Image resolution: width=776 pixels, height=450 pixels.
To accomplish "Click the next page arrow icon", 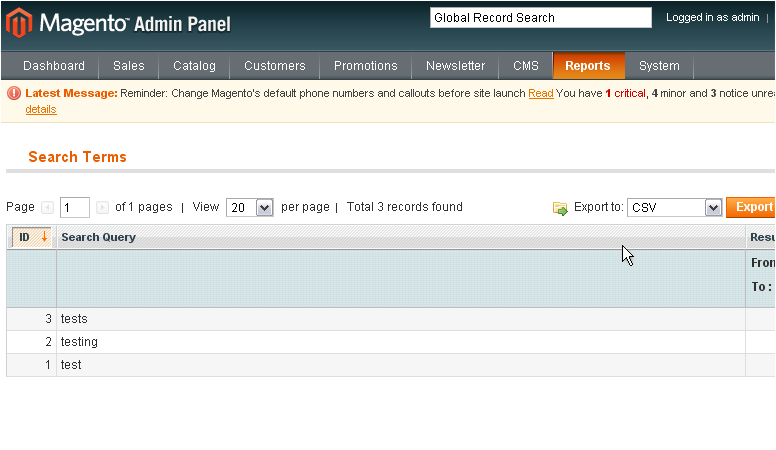I will coord(102,207).
